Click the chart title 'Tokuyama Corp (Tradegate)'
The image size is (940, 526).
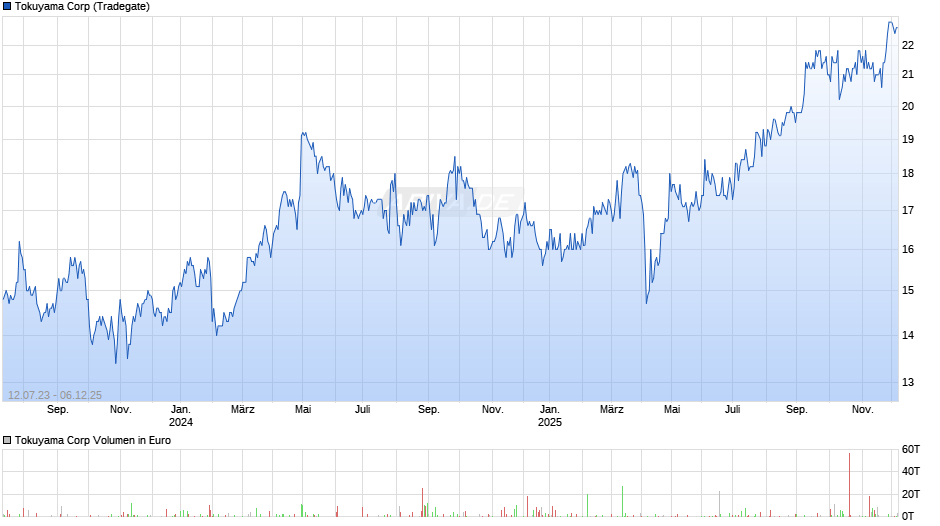[x=82, y=7]
